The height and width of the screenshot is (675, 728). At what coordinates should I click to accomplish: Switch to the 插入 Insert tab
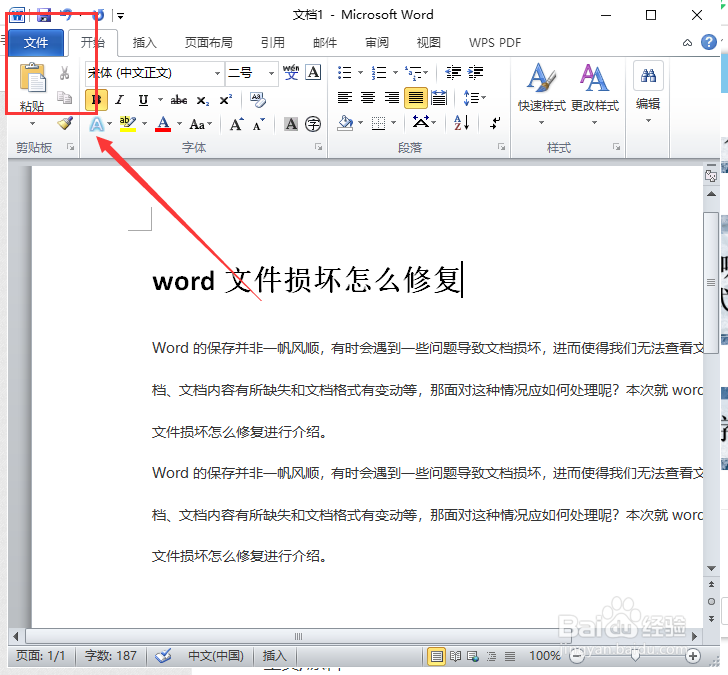coord(145,42)
